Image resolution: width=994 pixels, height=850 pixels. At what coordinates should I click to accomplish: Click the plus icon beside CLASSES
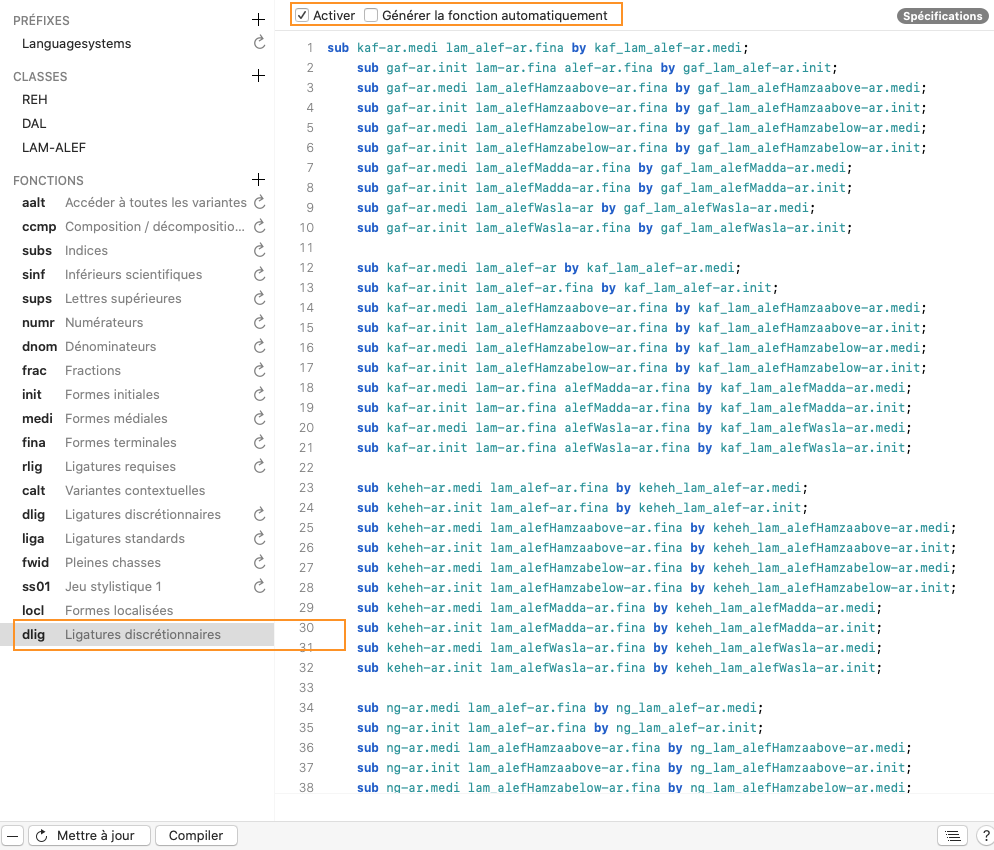258,76
